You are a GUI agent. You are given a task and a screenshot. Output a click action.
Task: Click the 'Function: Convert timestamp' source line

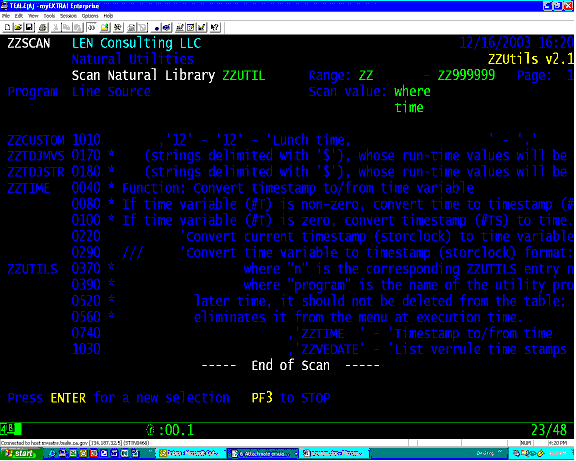[x=298, y=188]
